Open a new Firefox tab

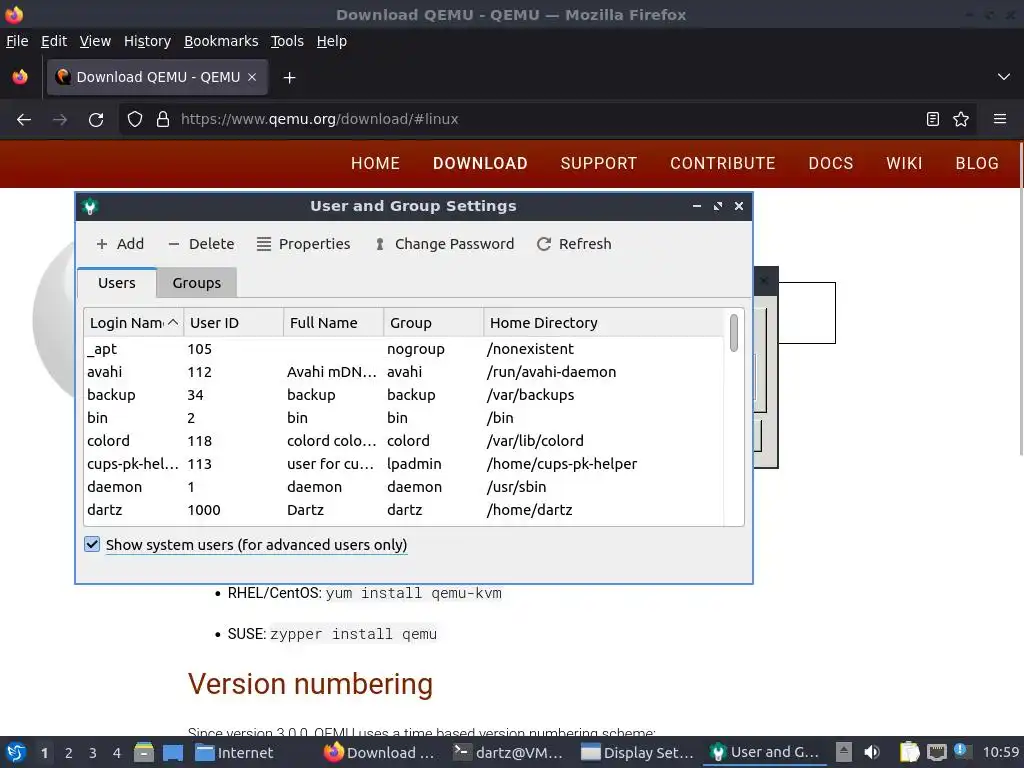289,78
